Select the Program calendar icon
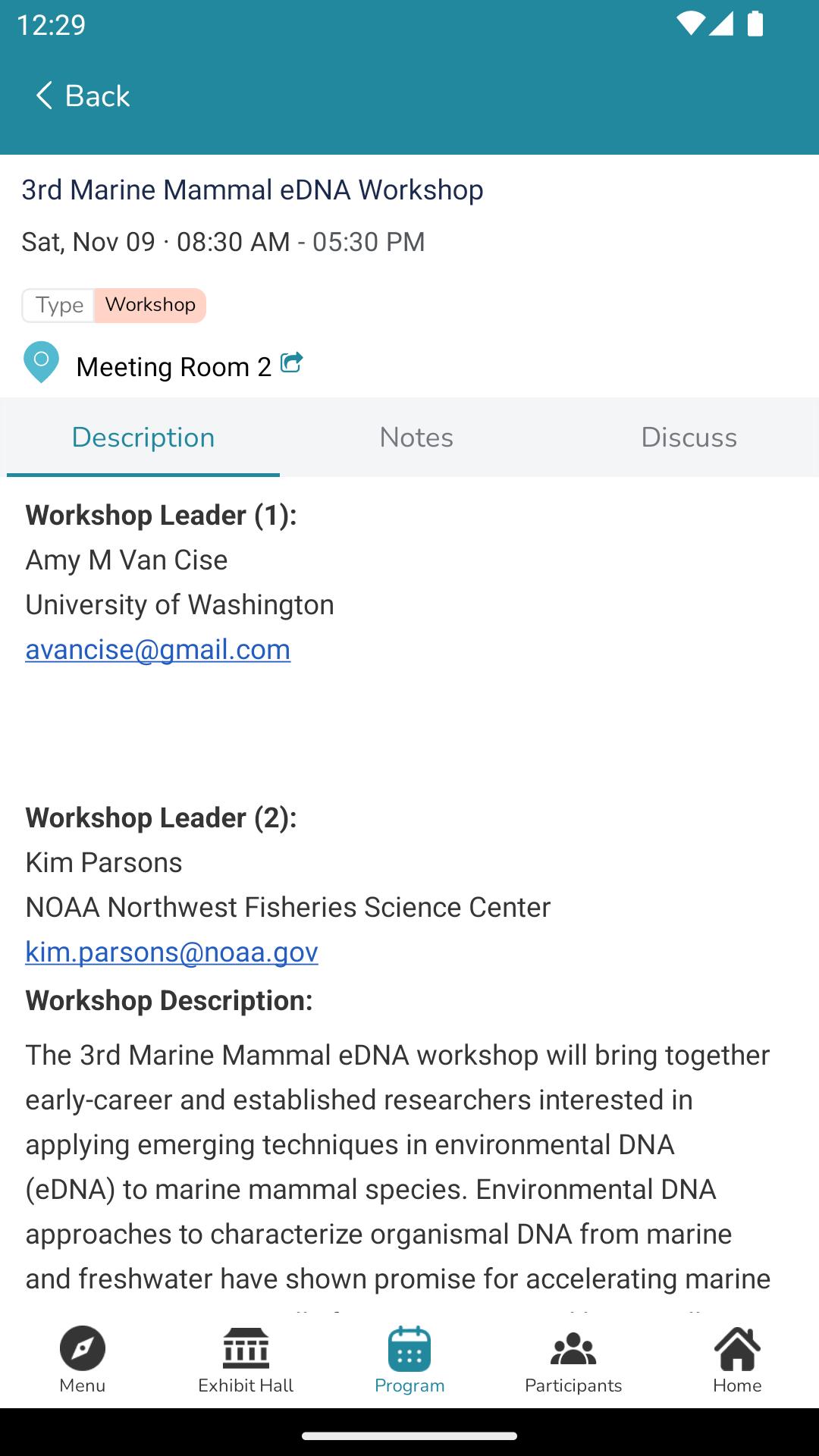The image size is (819, 1456). (x=409, y=1348)
